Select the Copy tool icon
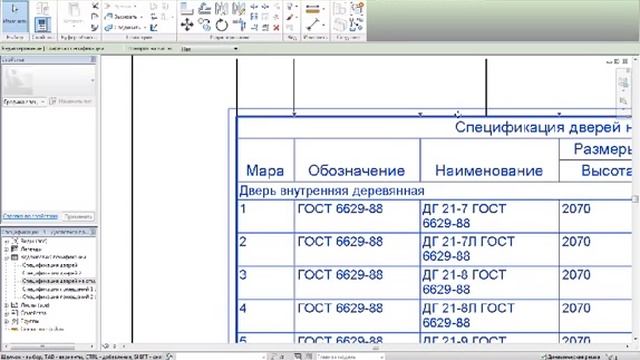 [204, 25]
